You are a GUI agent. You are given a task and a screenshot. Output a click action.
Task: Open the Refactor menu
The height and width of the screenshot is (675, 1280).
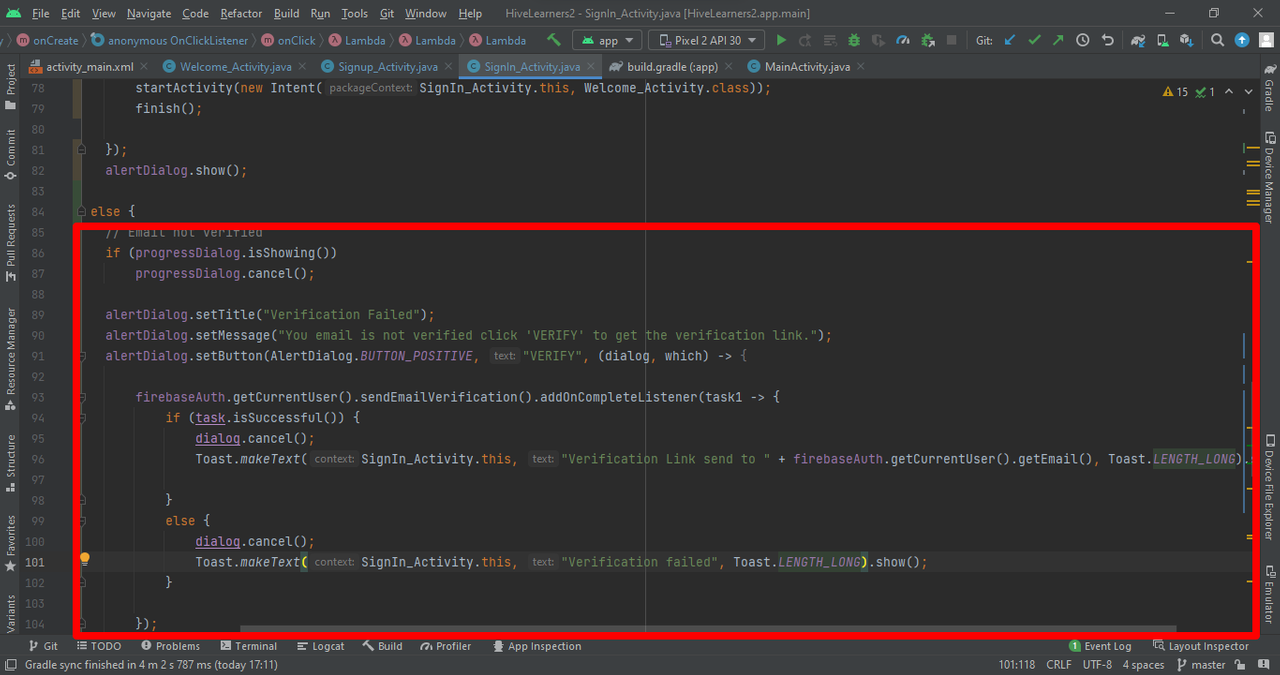tap(241, 13)
